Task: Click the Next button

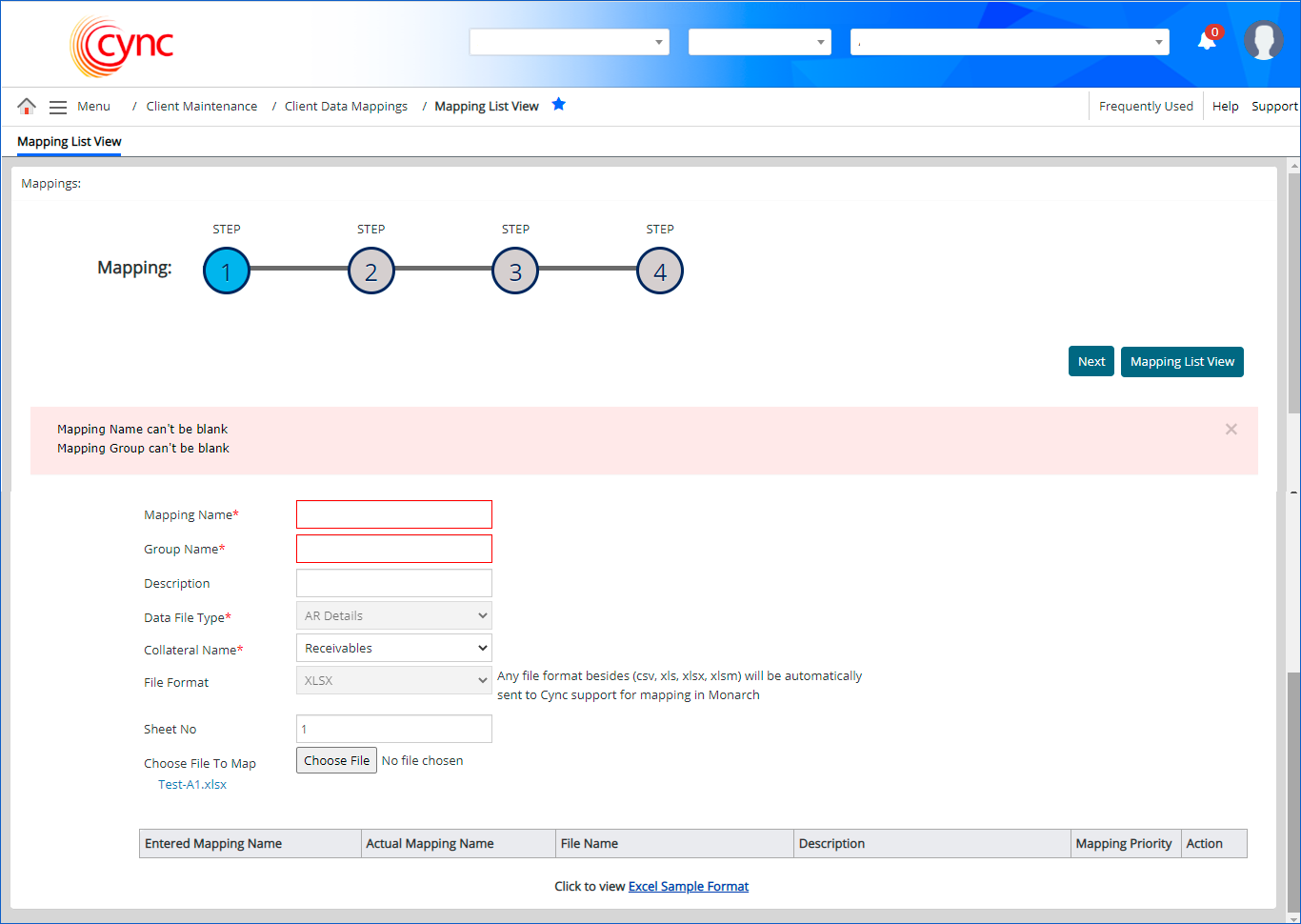Action: tap(1091, 362)
